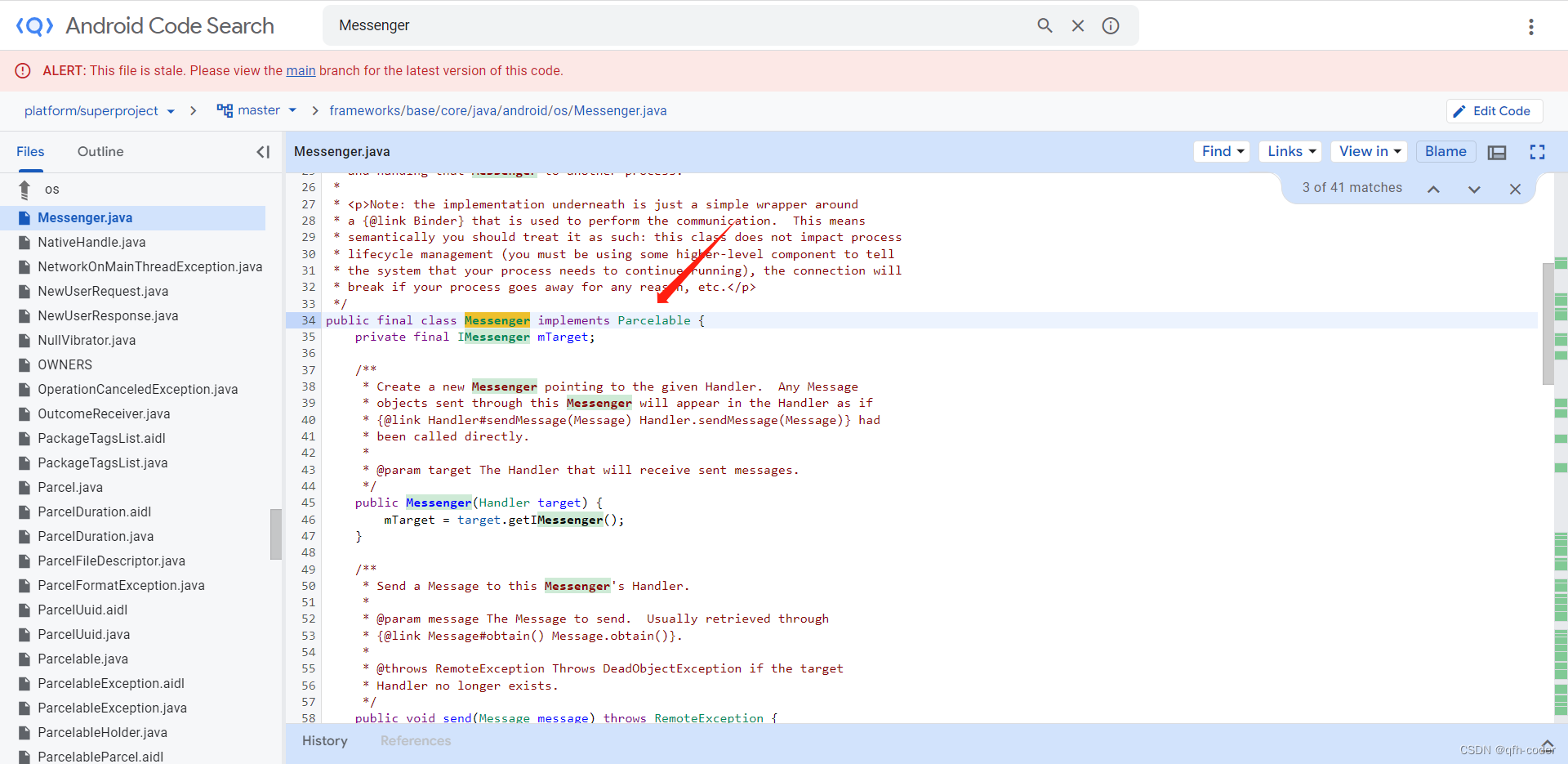Open OutcomeReceiver.java

pyautogui.click(x=104, y=414)
